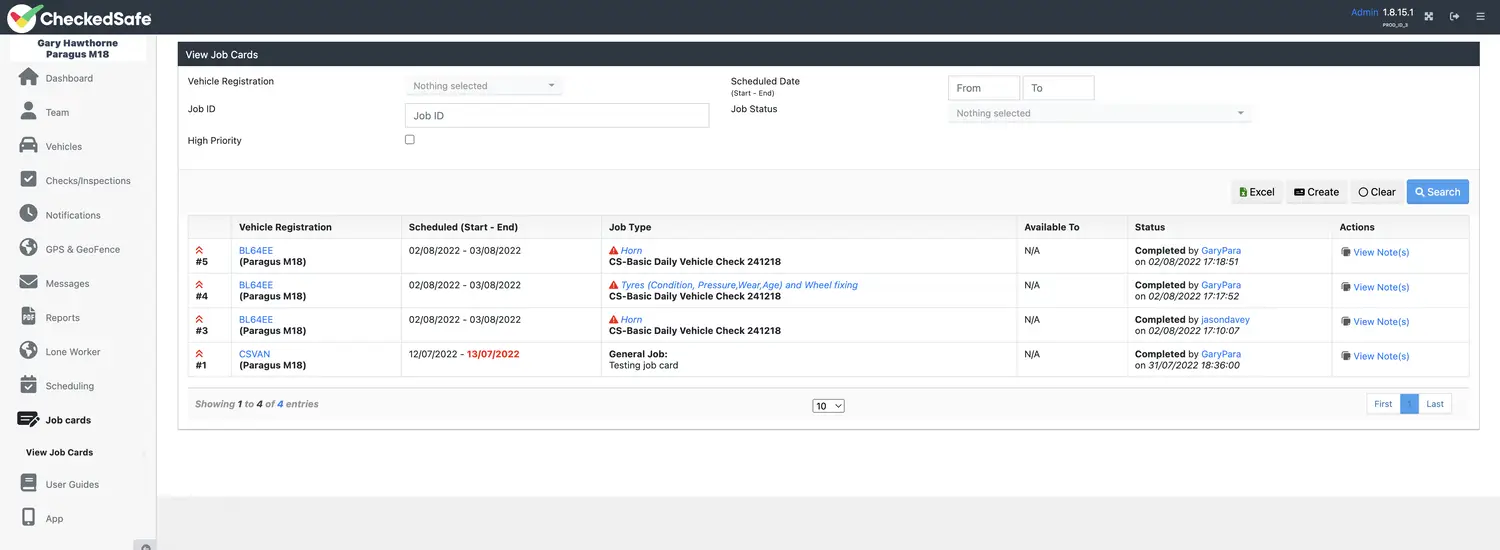The height and width of the screenshot is (550, 1500).
Task: Click the Vehicles car icon
Action: point(28,146)
